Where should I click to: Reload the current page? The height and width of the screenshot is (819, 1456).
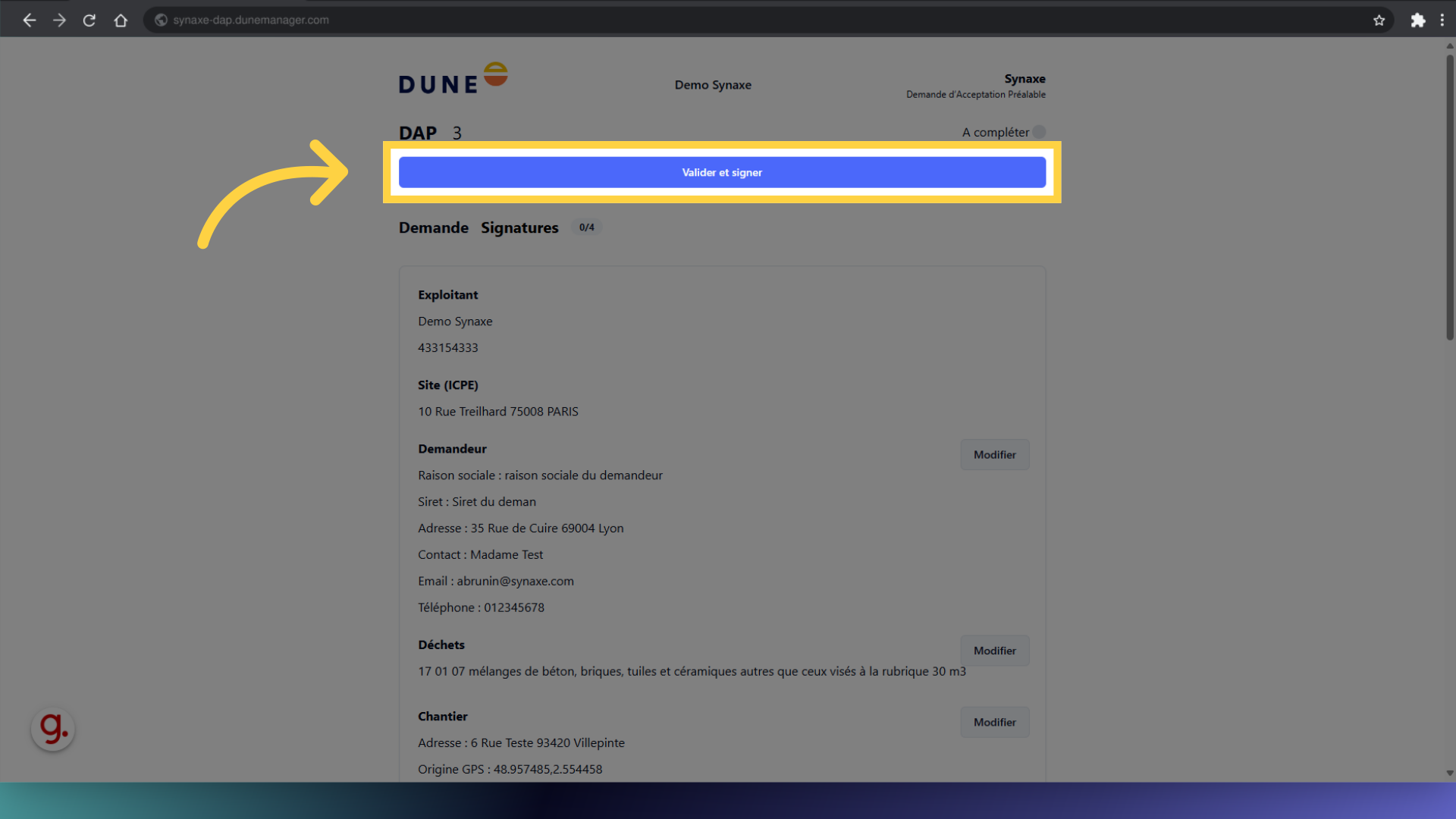(89, 20)
